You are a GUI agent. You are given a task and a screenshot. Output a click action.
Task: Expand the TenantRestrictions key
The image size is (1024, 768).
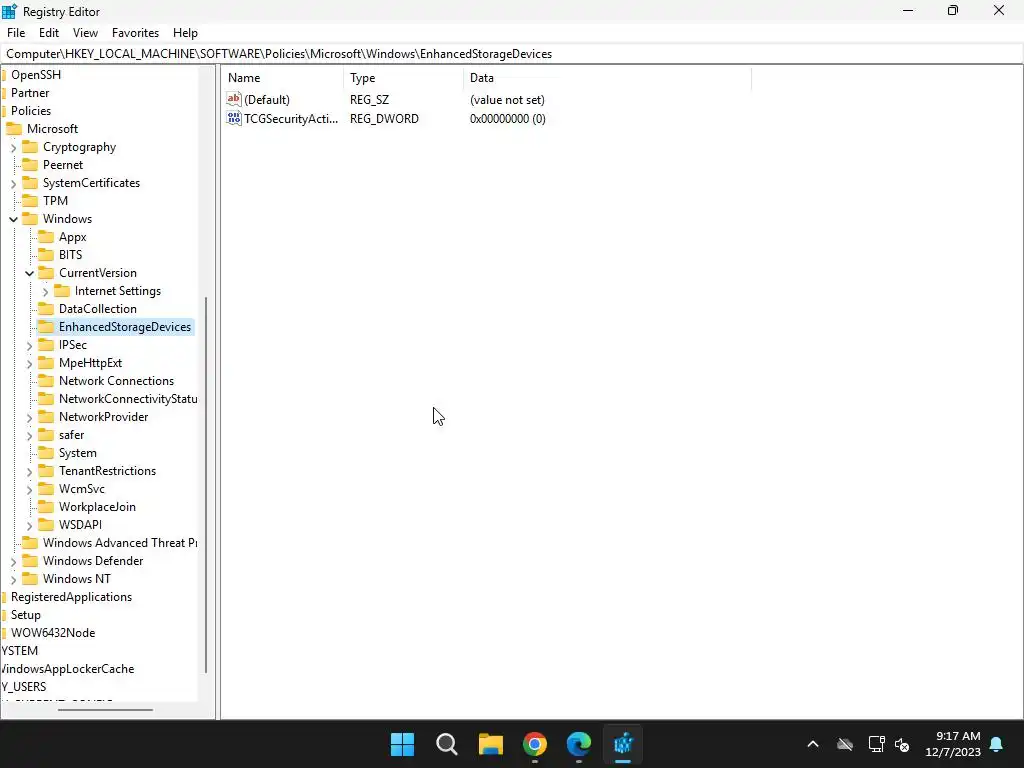29,472
